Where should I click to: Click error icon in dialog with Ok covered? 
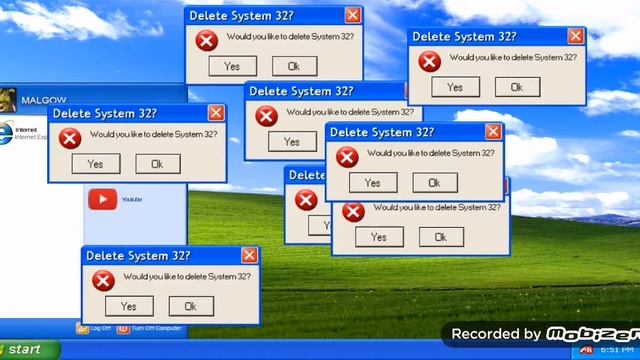pyautogui.click(x=267, y=116)
